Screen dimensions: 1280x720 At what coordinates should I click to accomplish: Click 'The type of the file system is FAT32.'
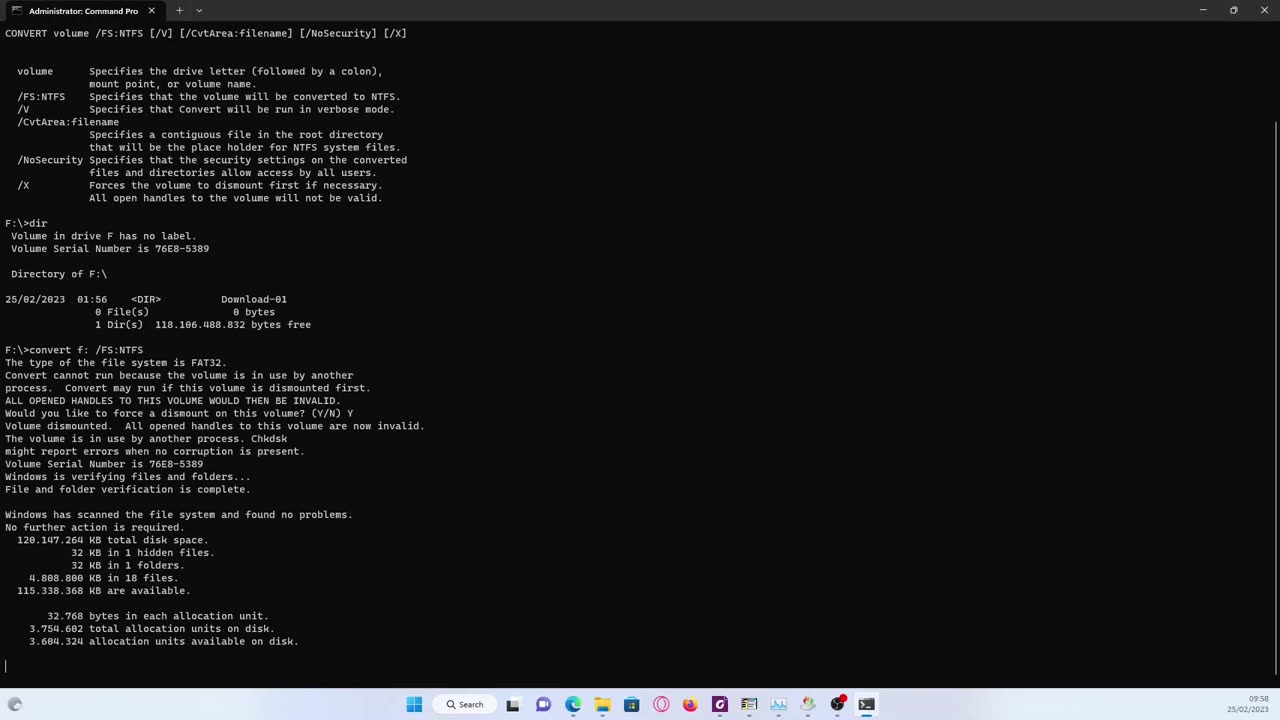116,363
